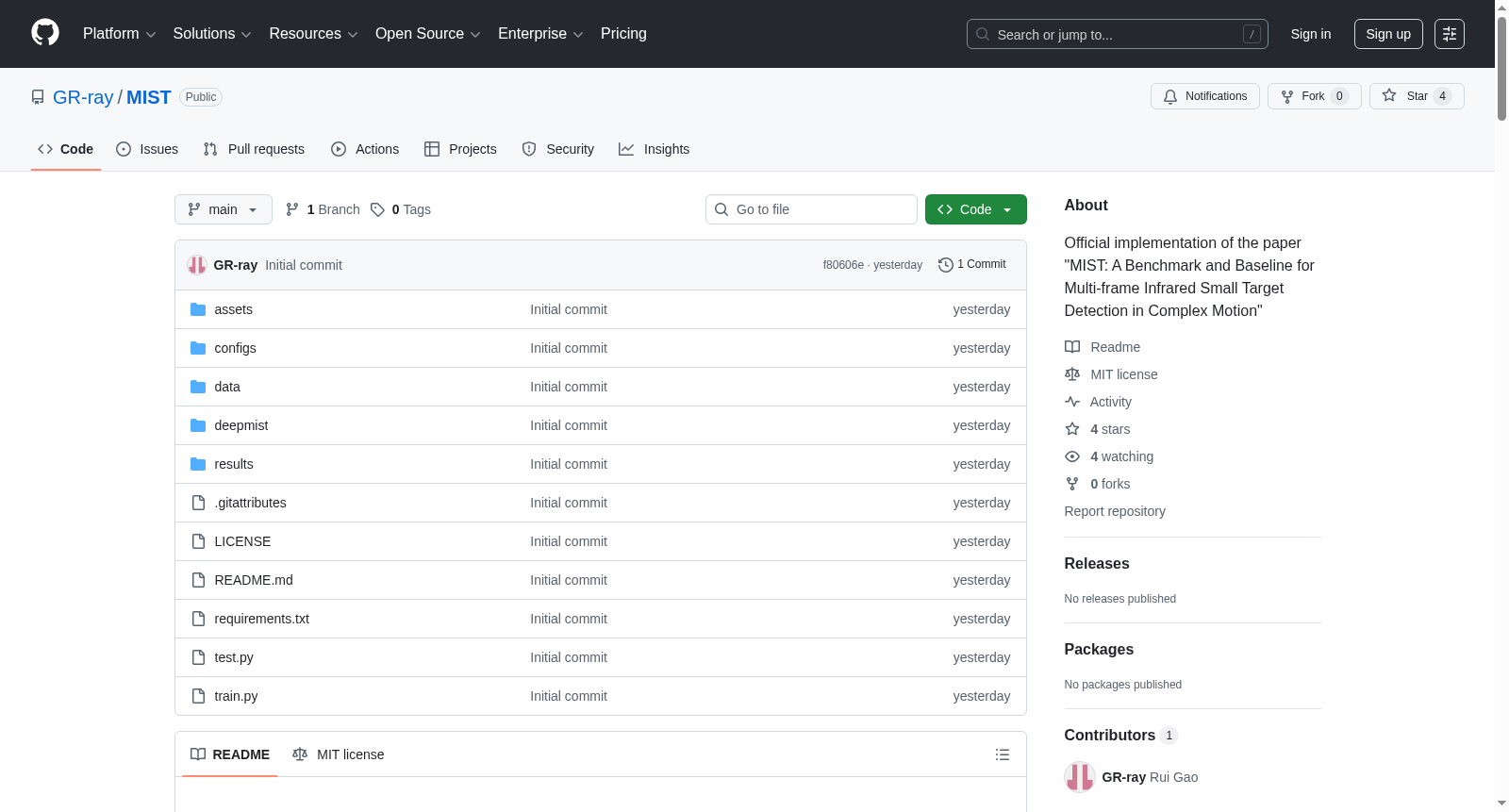Open the Contributors heading link
This screenshot has width=1509, height=812.
1121,735
